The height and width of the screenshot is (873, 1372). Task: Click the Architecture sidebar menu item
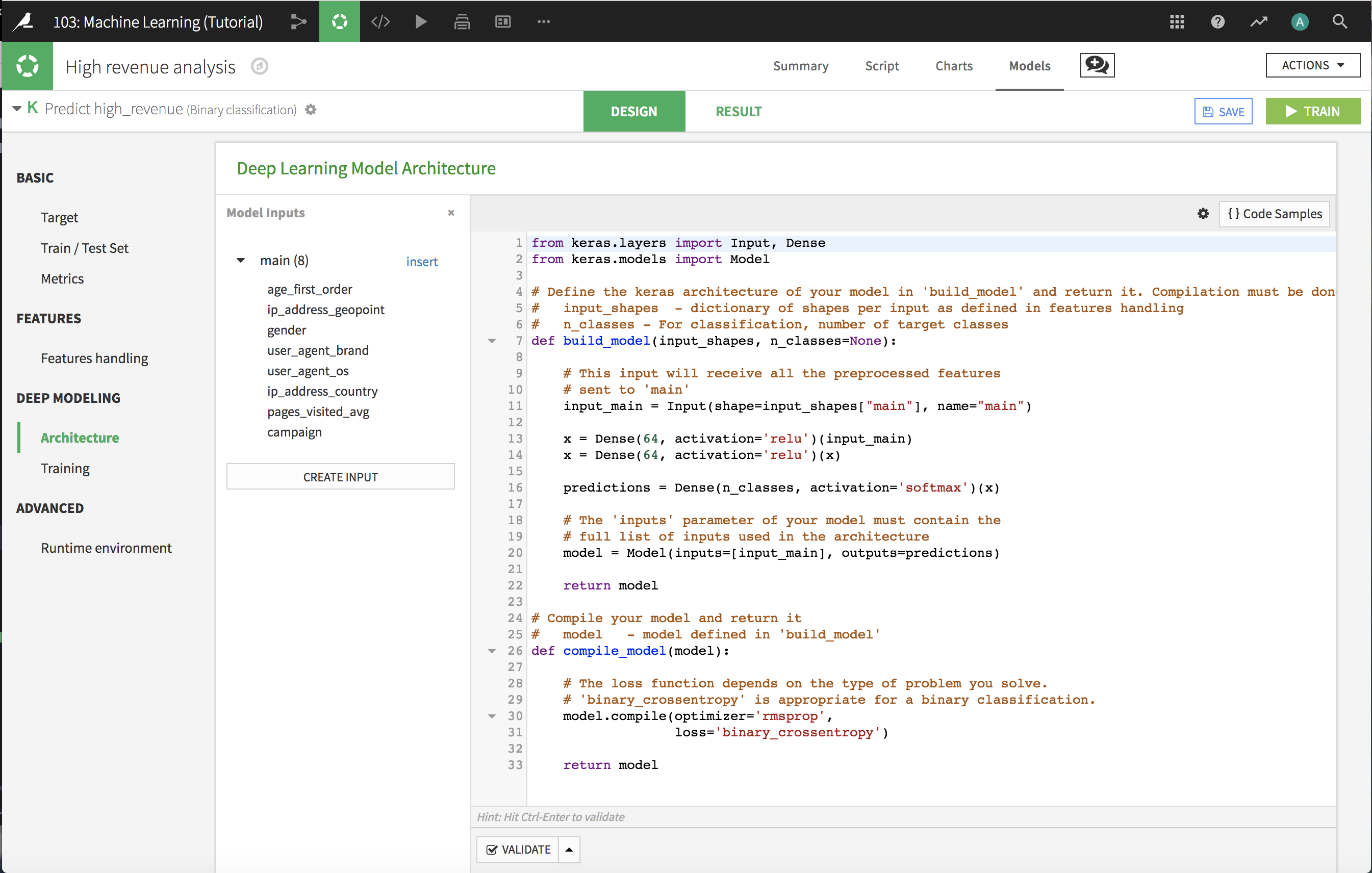click(x=80, y=437)
